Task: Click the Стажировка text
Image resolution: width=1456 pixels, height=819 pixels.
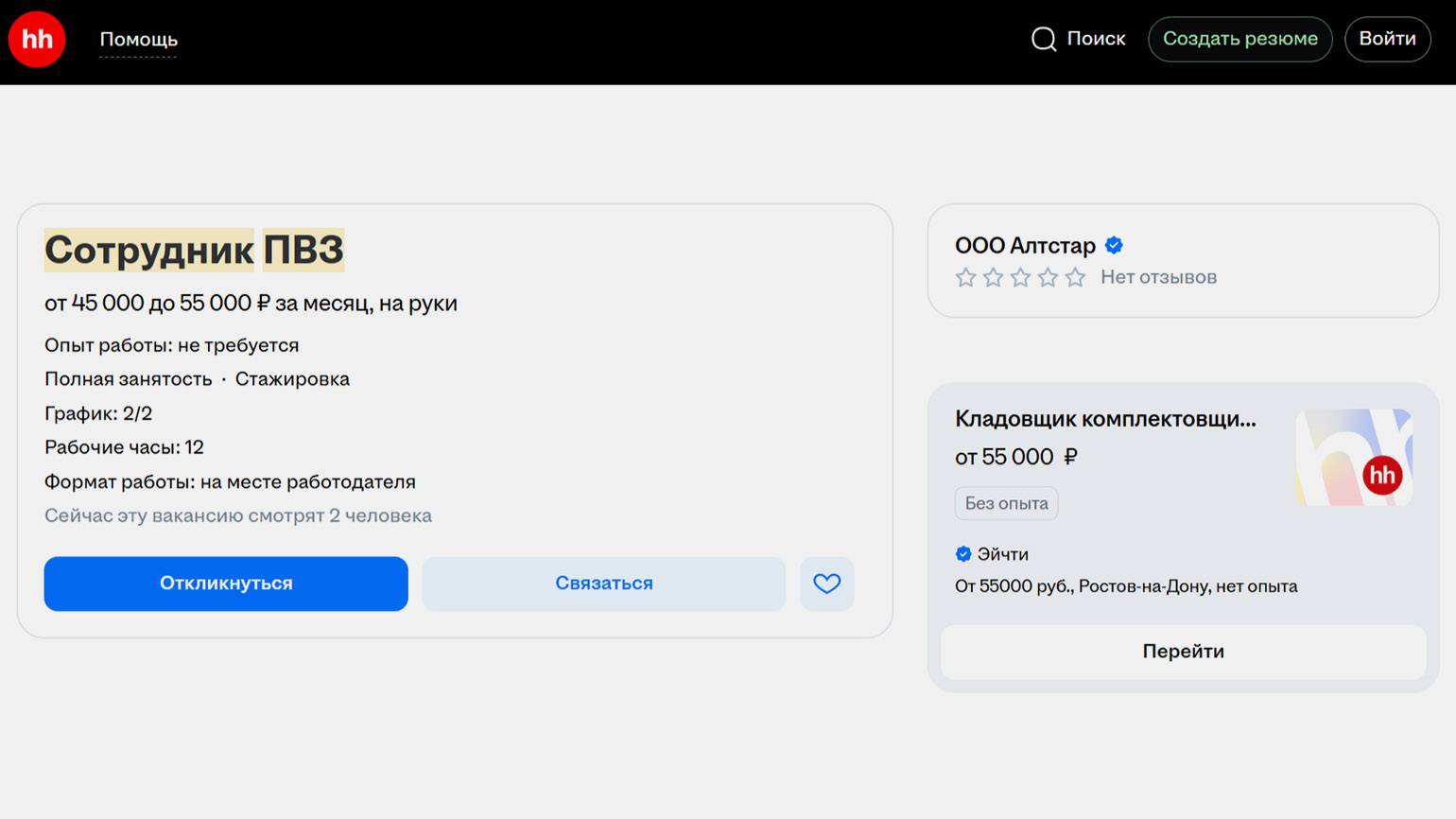Action: tap(292, 379)
